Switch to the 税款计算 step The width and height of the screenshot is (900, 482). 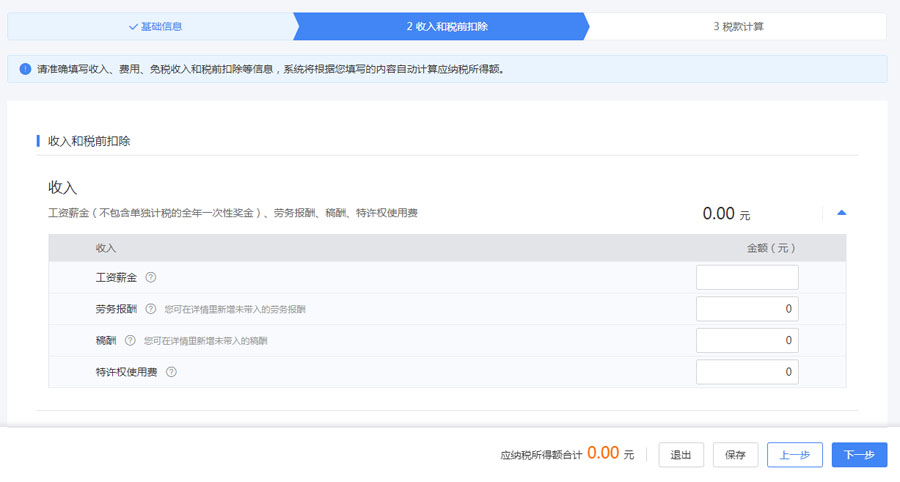(x=738, y=27)
